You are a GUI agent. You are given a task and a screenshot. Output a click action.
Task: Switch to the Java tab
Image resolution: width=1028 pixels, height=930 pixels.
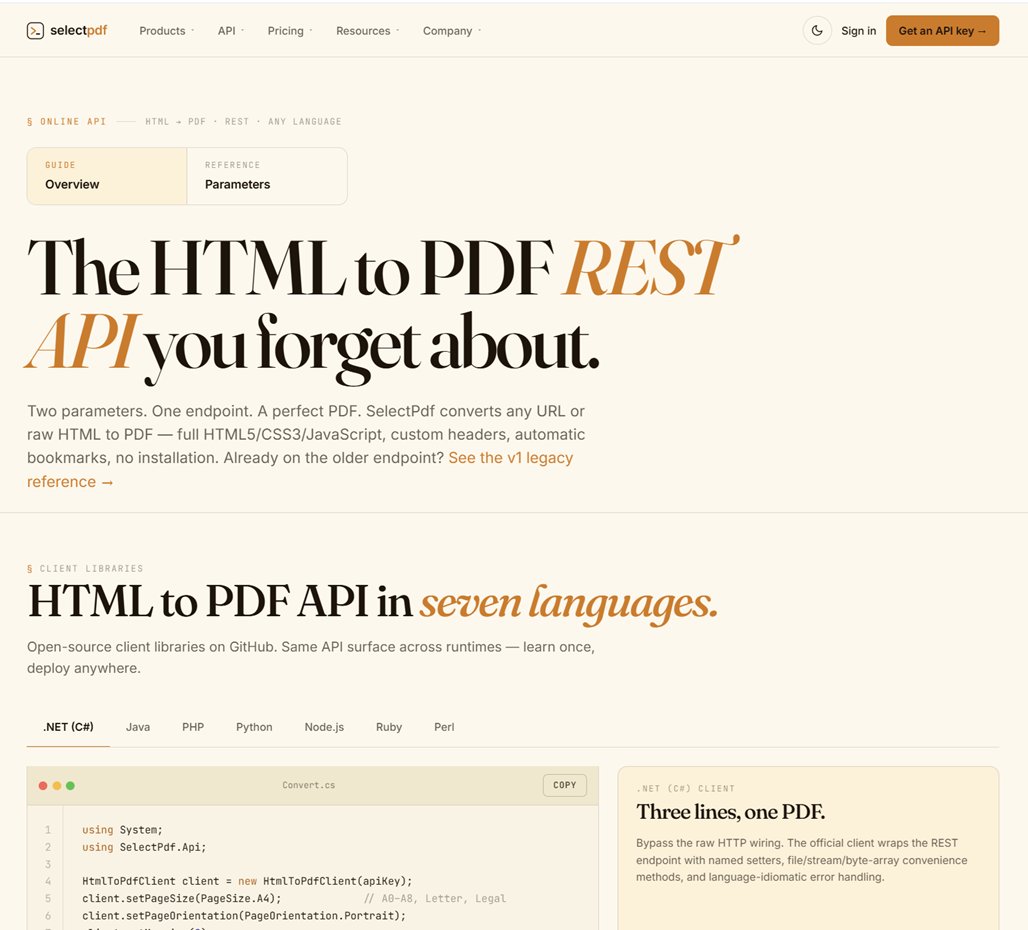click(x=138, y=727)
